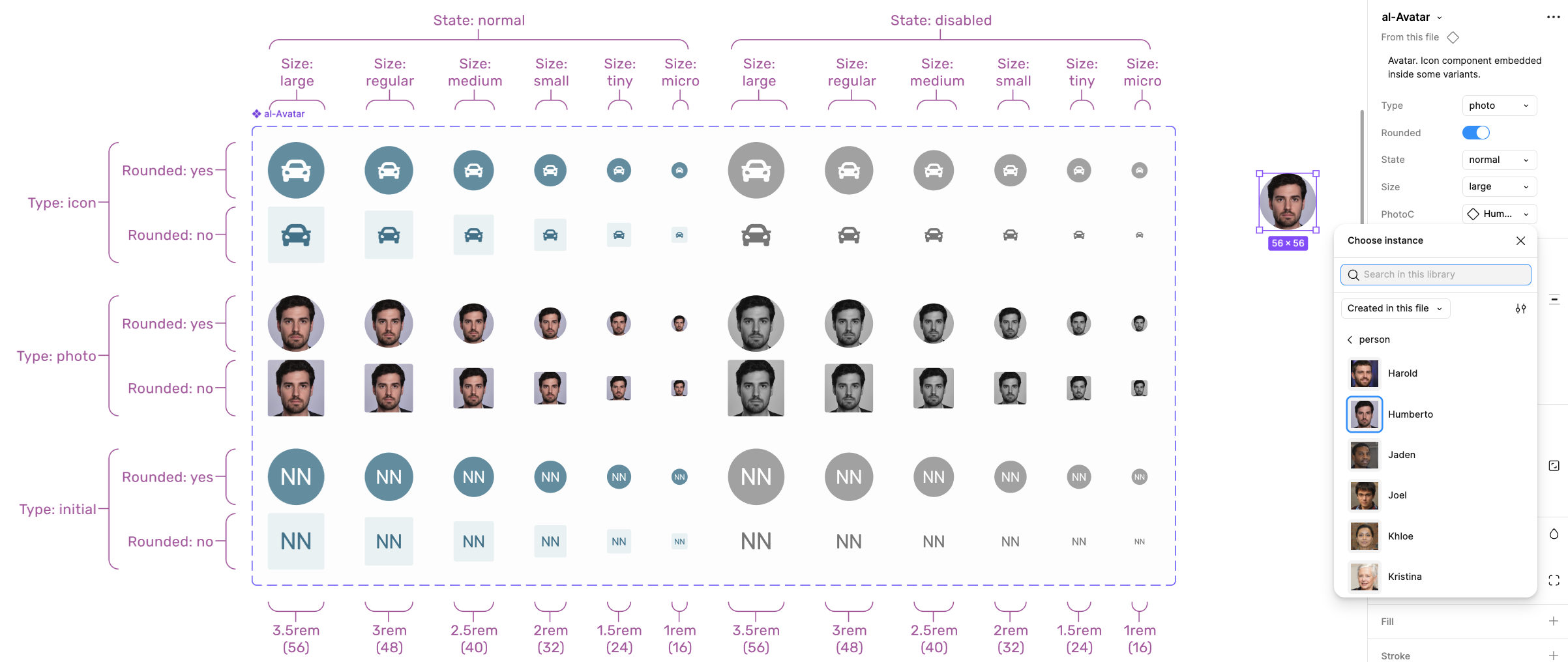
Task: Pick the Kristina photo instance
Action: (x=1404, y=577)
